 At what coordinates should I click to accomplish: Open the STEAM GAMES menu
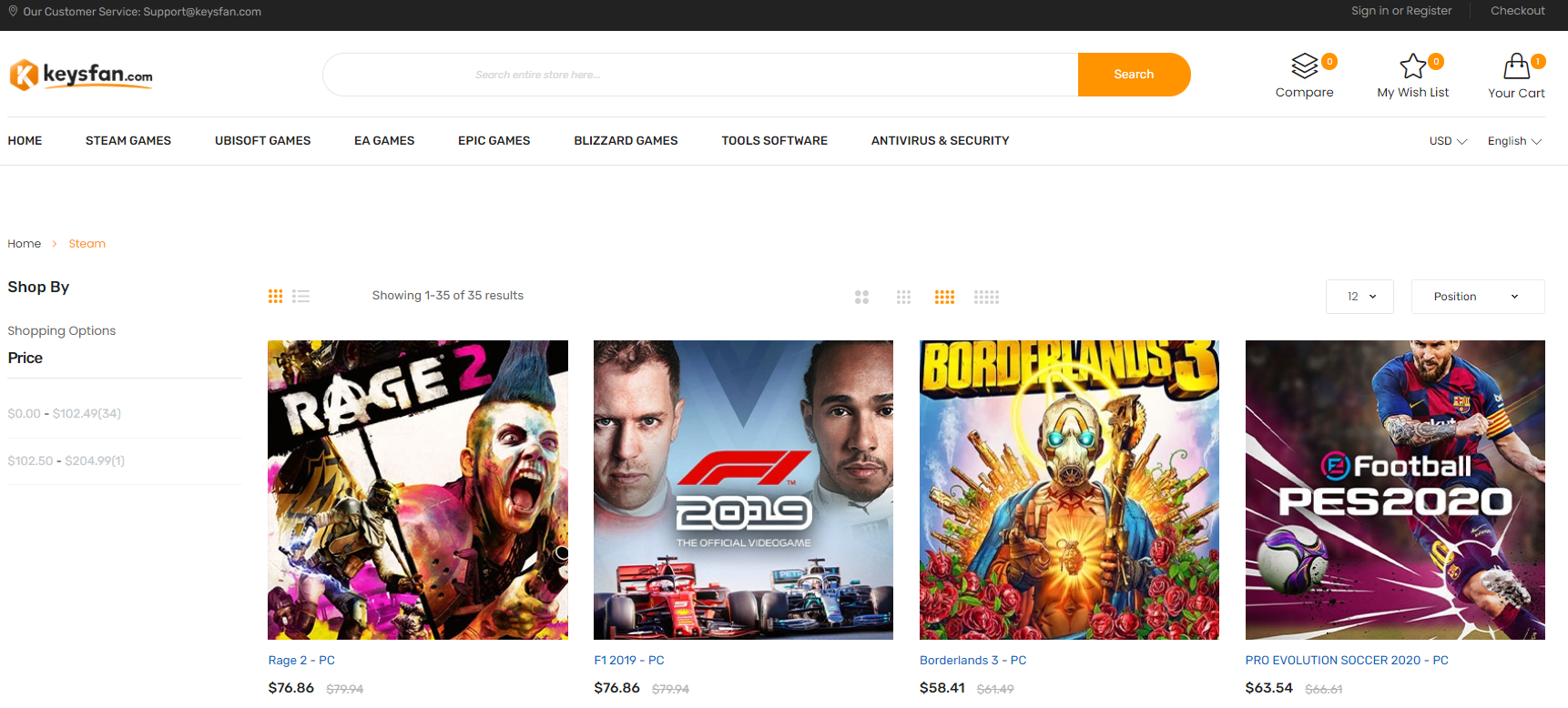pyautogui.click(x=128, y=141)
